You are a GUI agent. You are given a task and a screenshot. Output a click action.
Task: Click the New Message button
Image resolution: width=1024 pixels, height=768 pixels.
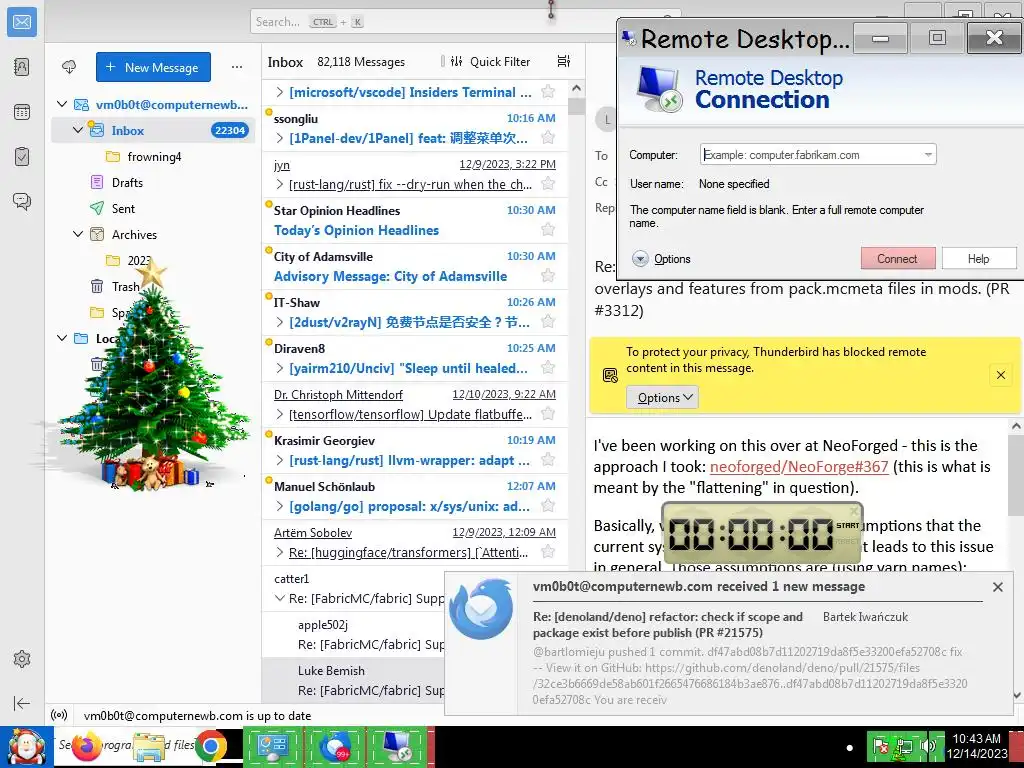[153, 67]
